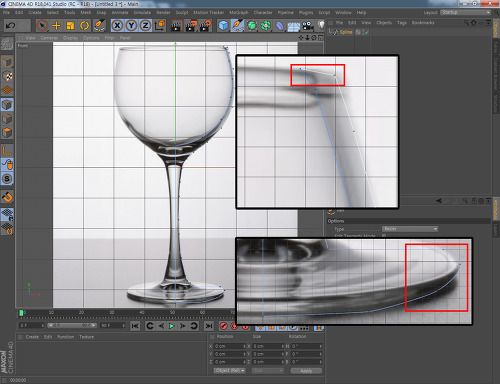The image size is (500, 384).
Task: Open Edit Render Settings icon
Action: [x=206, y=26]
